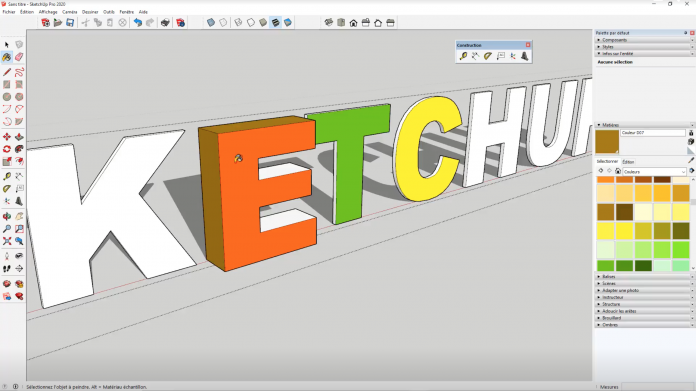Select the Scale tool

coord(7,162)
